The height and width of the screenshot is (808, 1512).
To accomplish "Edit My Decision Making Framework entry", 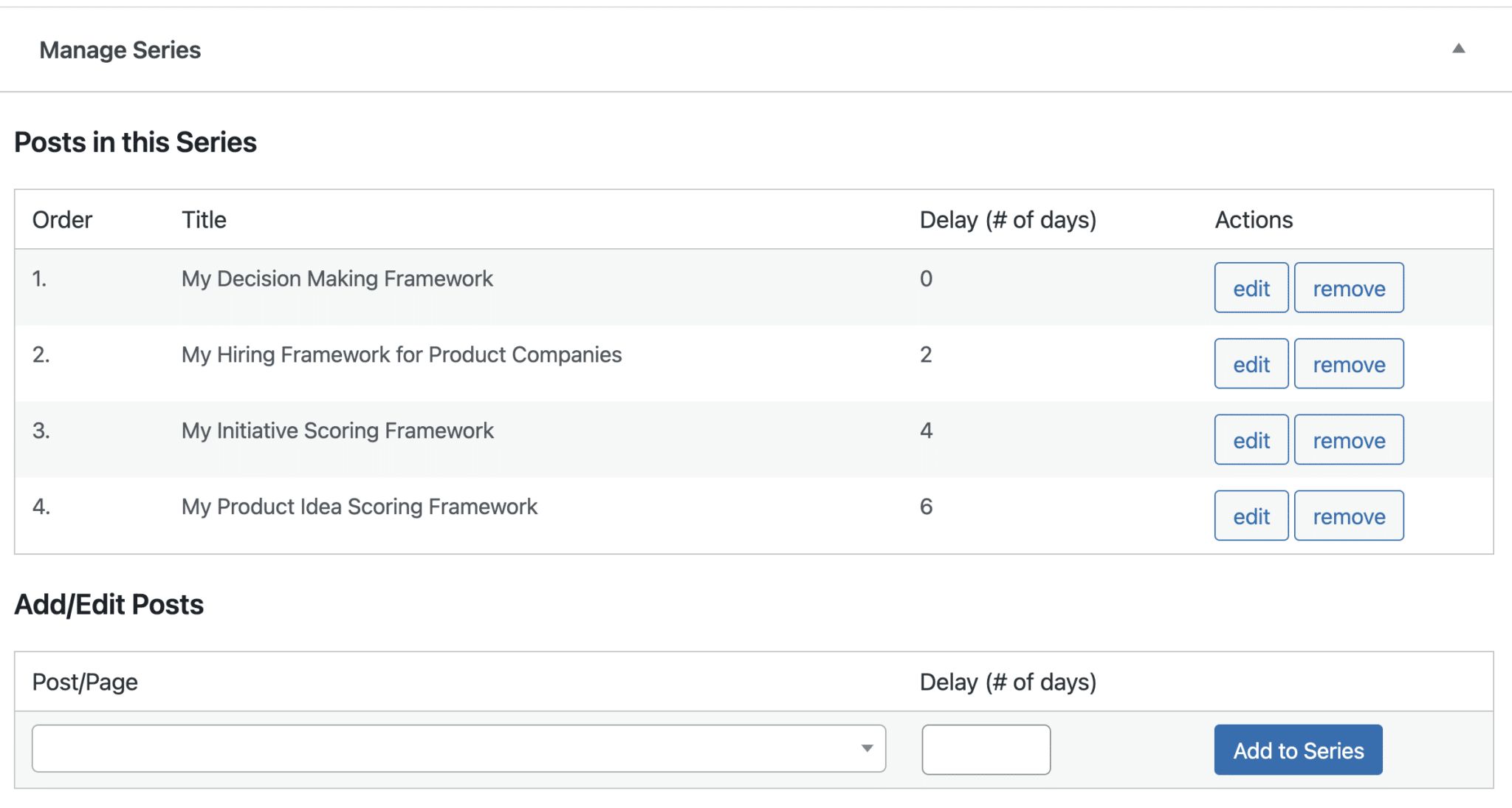I will pyautogui.click(x=1251, y=288).
